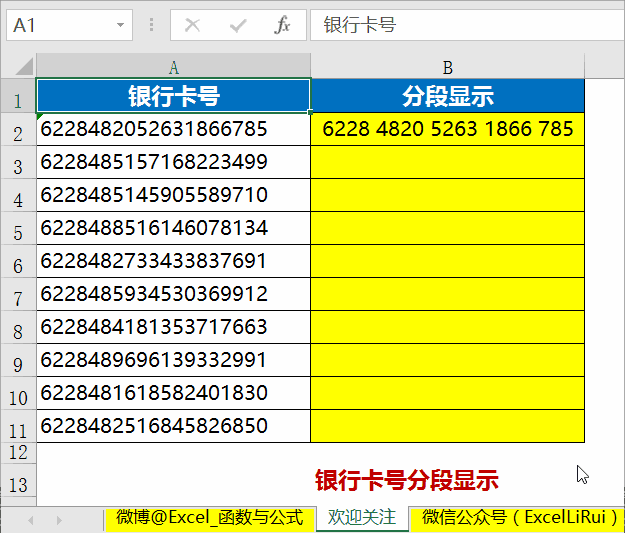Select row 4 header
This screenshot has height=533, width=625.
click(x=18, y=195)
